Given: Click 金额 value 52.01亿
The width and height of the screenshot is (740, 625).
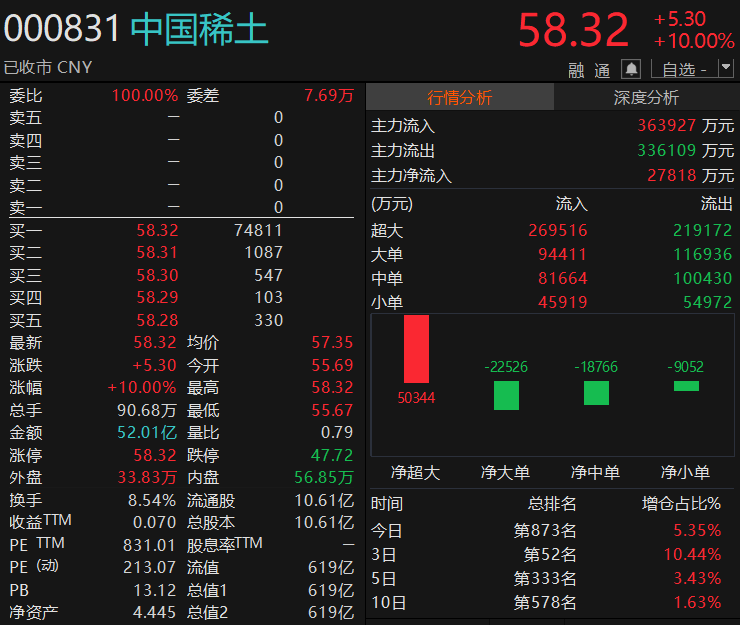Looking at the screenshot, I should tap(147, 432).
